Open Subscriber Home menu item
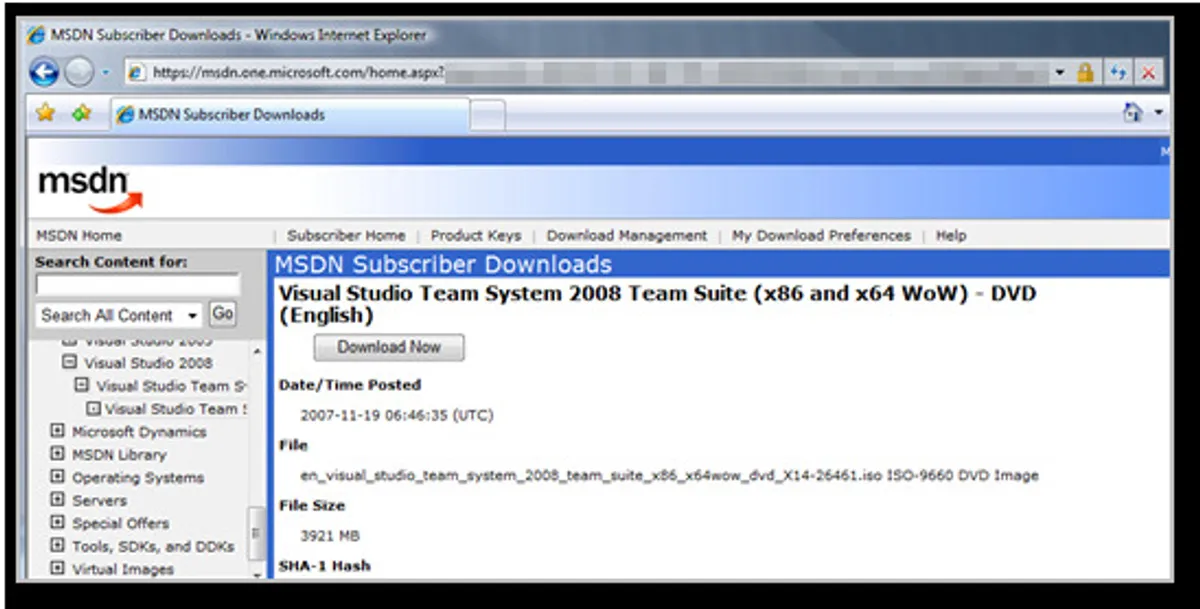The image size is (1200, 609). [x=346, y=236]
